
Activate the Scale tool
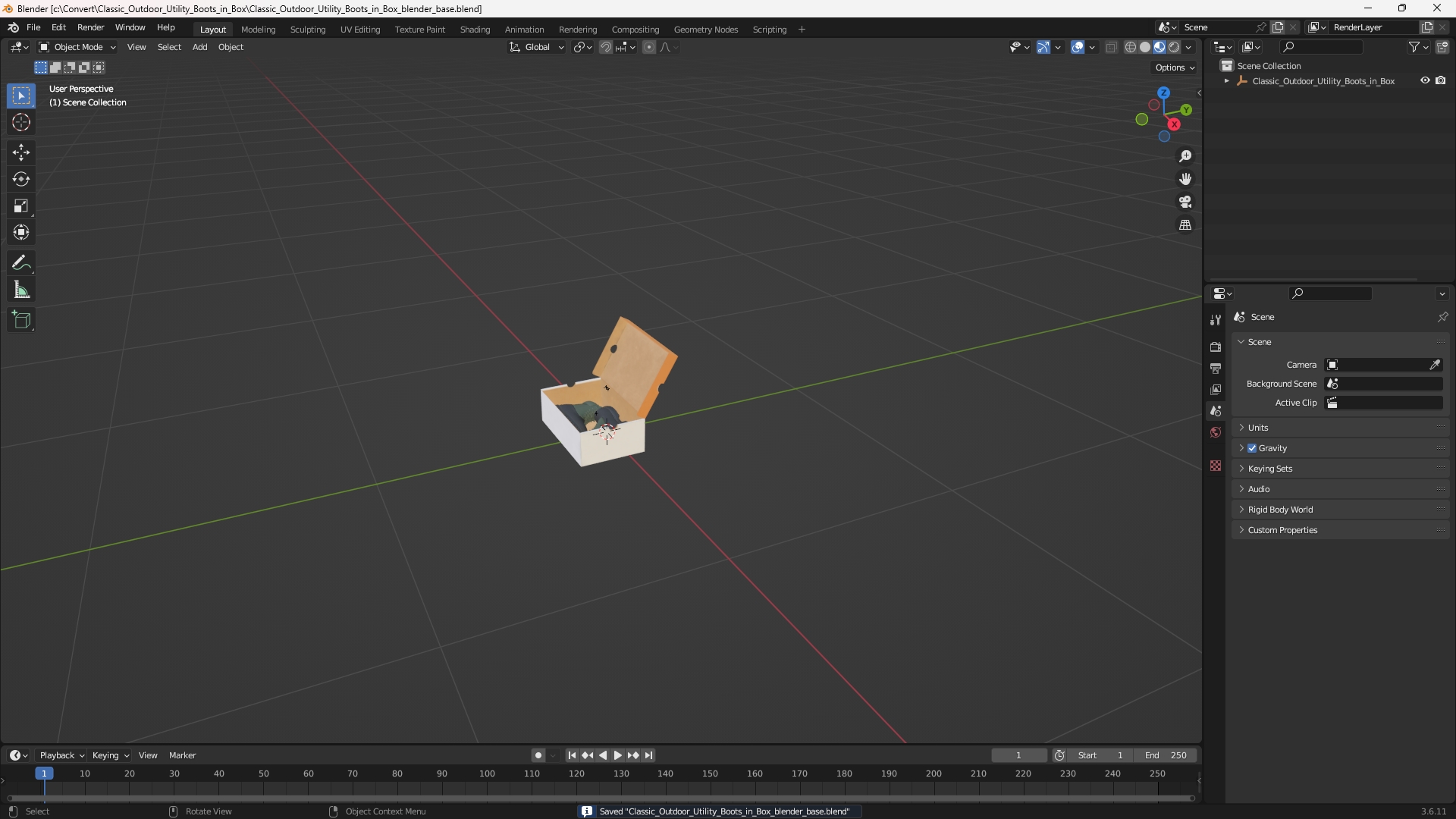tap(20, 206)
